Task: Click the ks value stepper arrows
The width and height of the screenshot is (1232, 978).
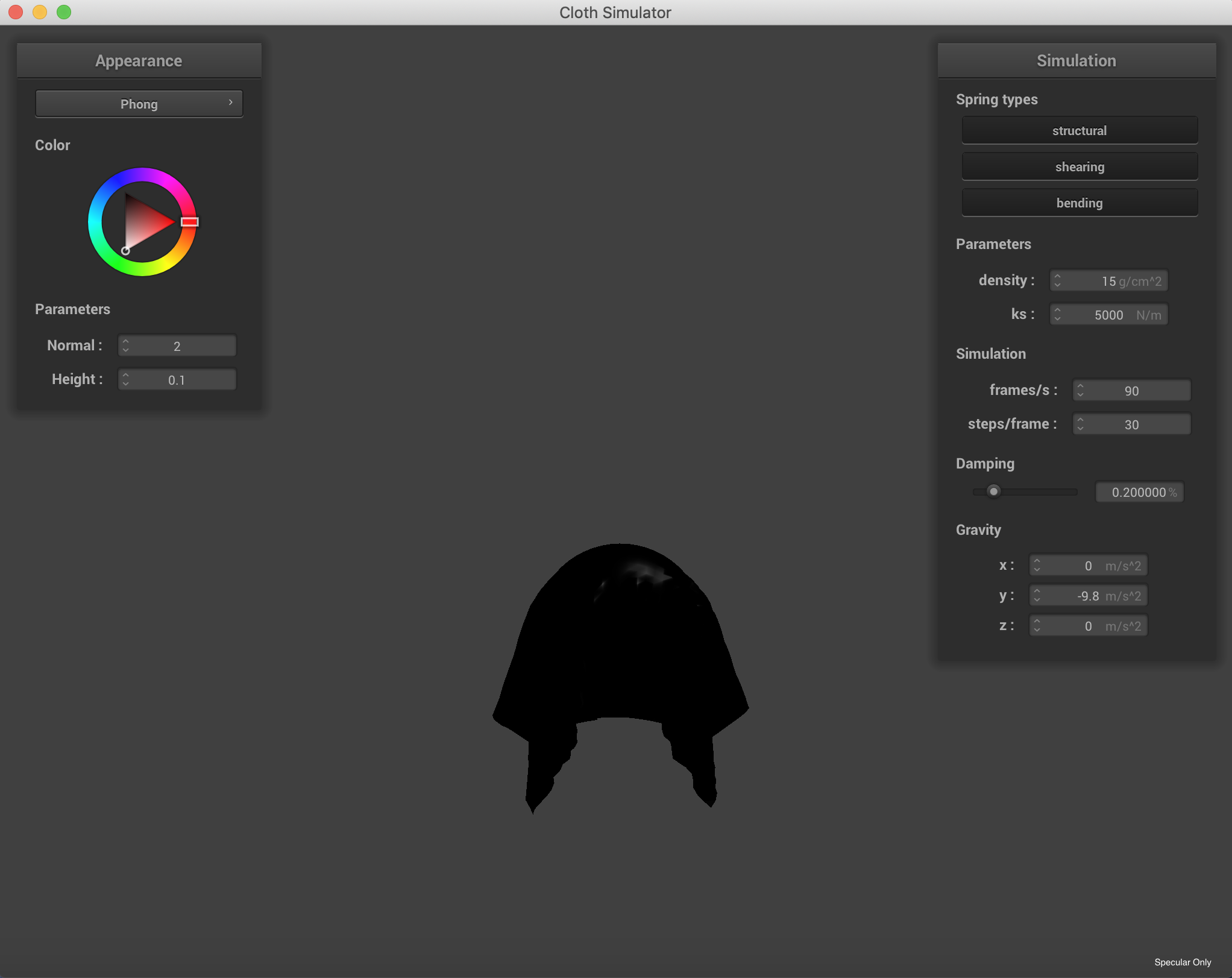Action: click(x=1057, y=315)
